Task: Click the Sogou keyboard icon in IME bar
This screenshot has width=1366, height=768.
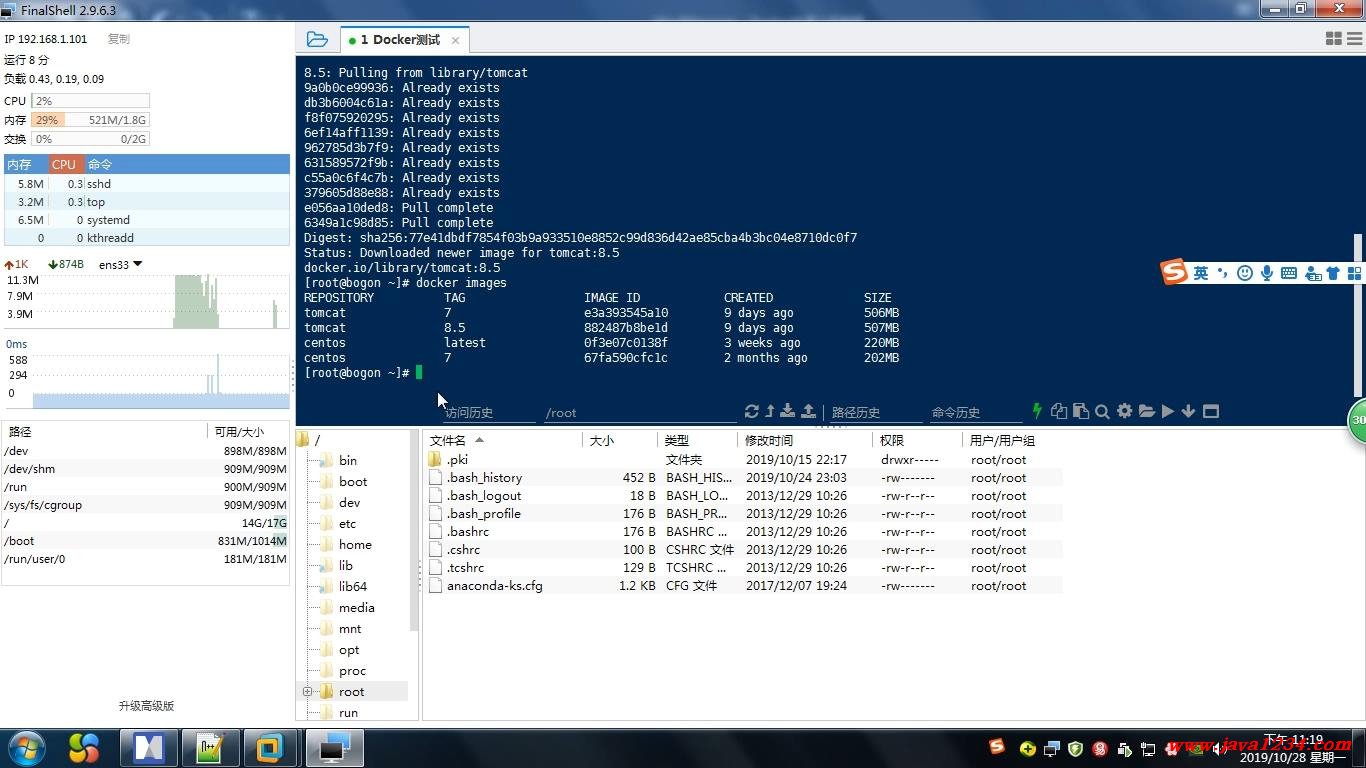Action: (x=1288, y=273)
